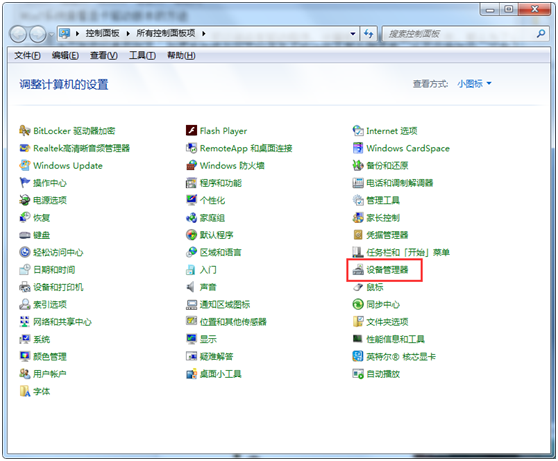Click the 家庭组 icon
Image resolution: width=558 pixels, height=461 pixels.
(191, 218)
